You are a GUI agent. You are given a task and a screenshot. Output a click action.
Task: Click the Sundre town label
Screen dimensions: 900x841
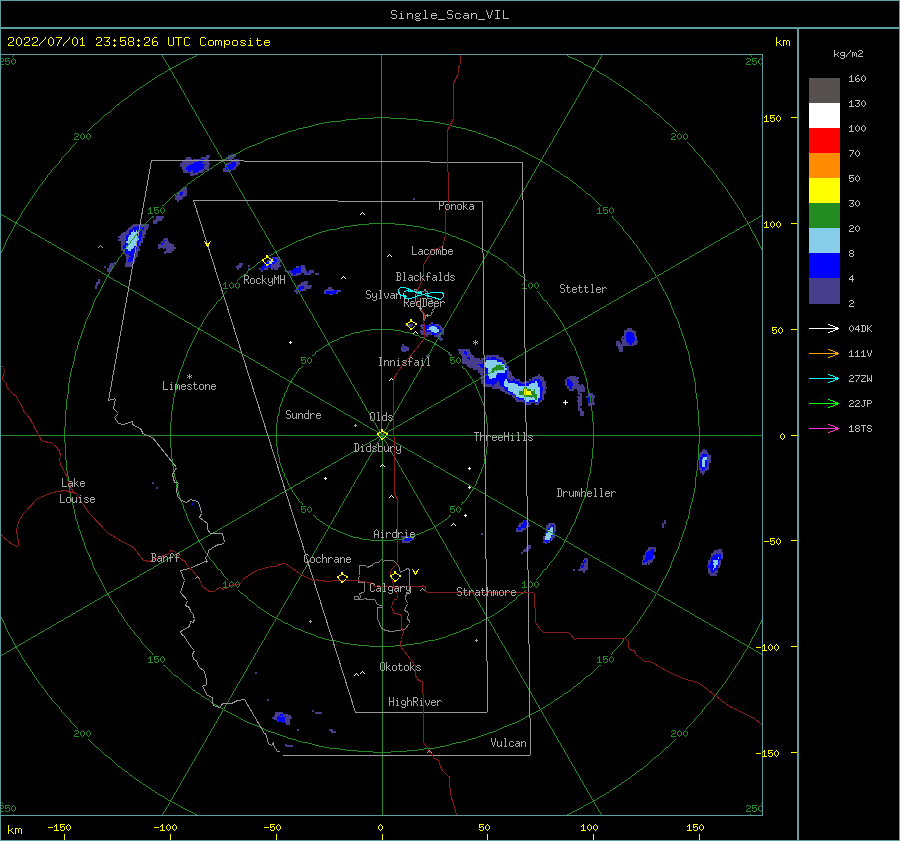303,414
